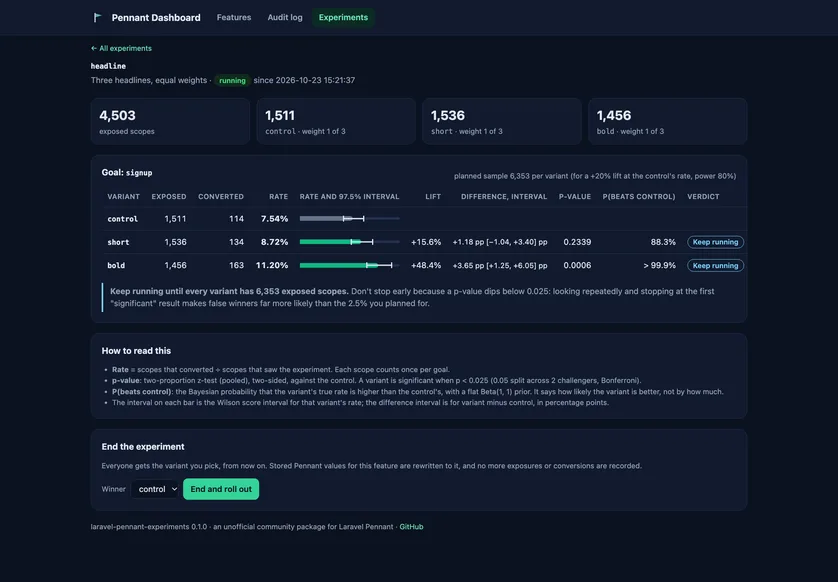The width and height of the screenshot is (838, 582).
Task: Click the short variant name in table
Action: [118, 242]
